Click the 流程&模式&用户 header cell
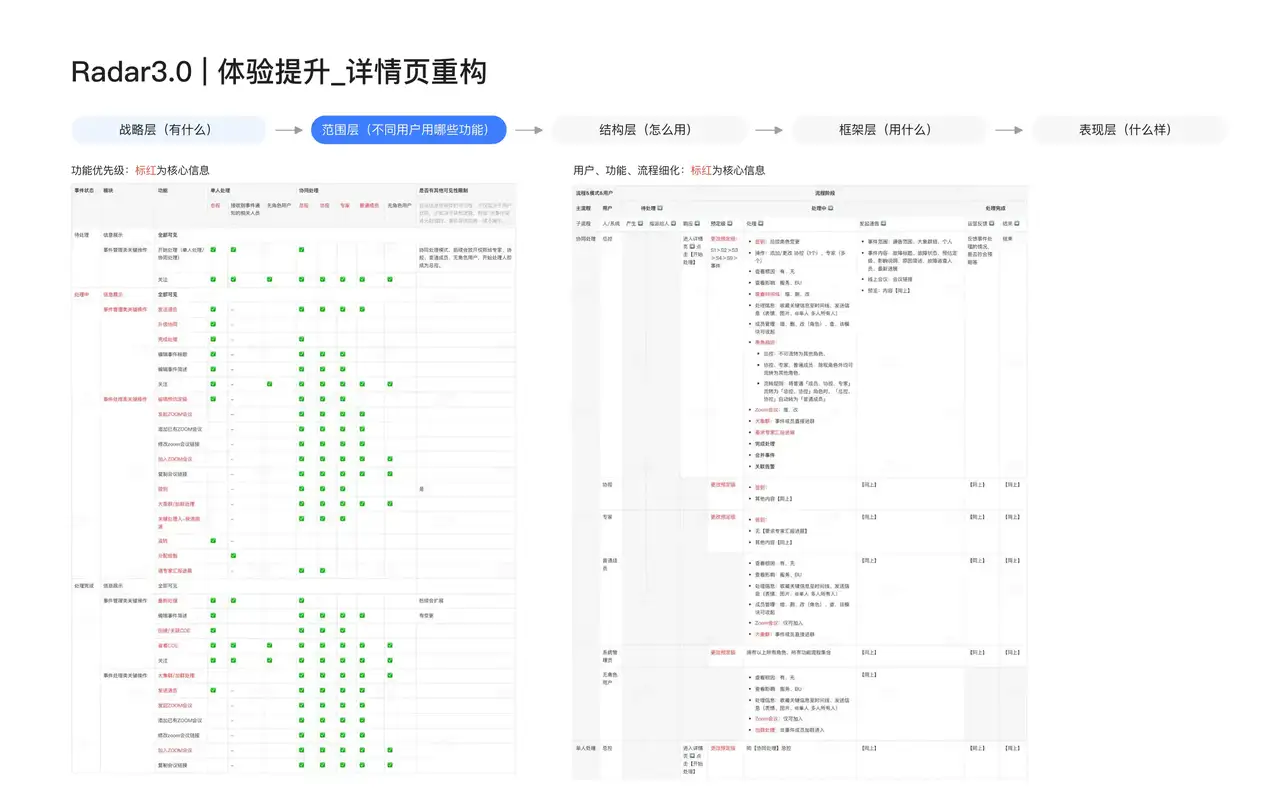The height and width of the screenshot is (800, 1280). pos(594,193)
